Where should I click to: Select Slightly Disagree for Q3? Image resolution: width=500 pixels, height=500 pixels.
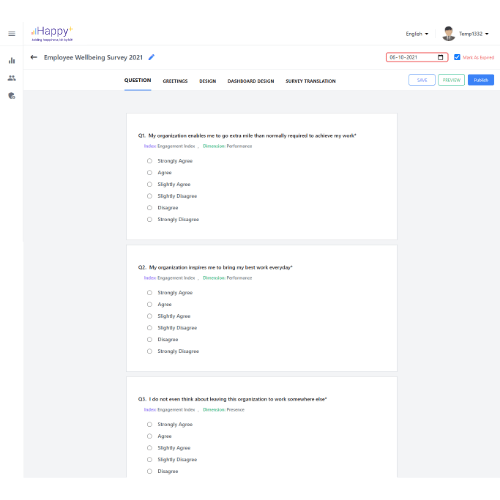click(x=149, y=460)
